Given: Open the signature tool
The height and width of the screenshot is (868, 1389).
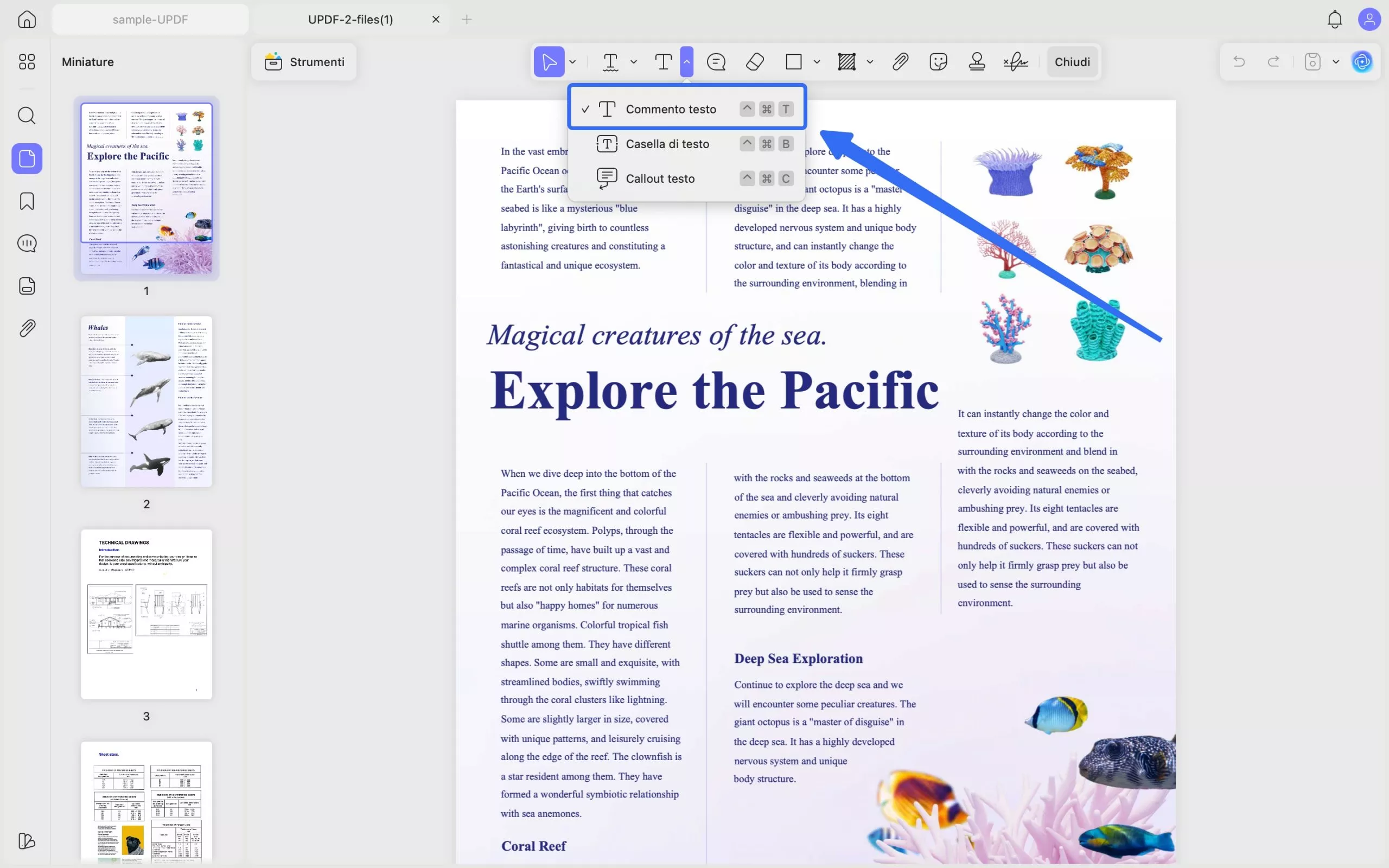Looking at the screenshot, I should point(1015,61).
